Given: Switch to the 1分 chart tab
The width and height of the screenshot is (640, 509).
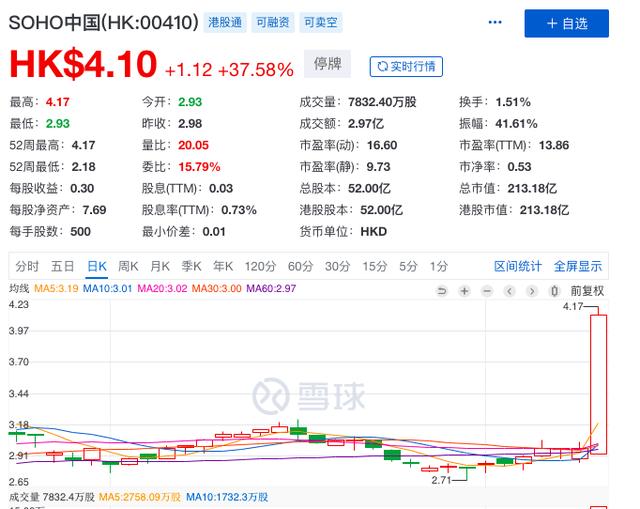Looking at the screenshot, I should (x=439, y=267).
